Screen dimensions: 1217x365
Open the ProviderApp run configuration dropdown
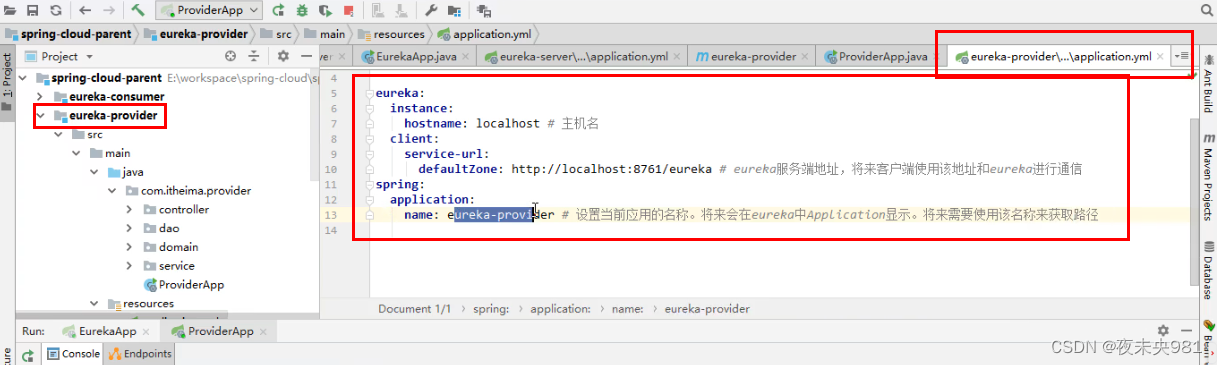(x=208, y=10)
